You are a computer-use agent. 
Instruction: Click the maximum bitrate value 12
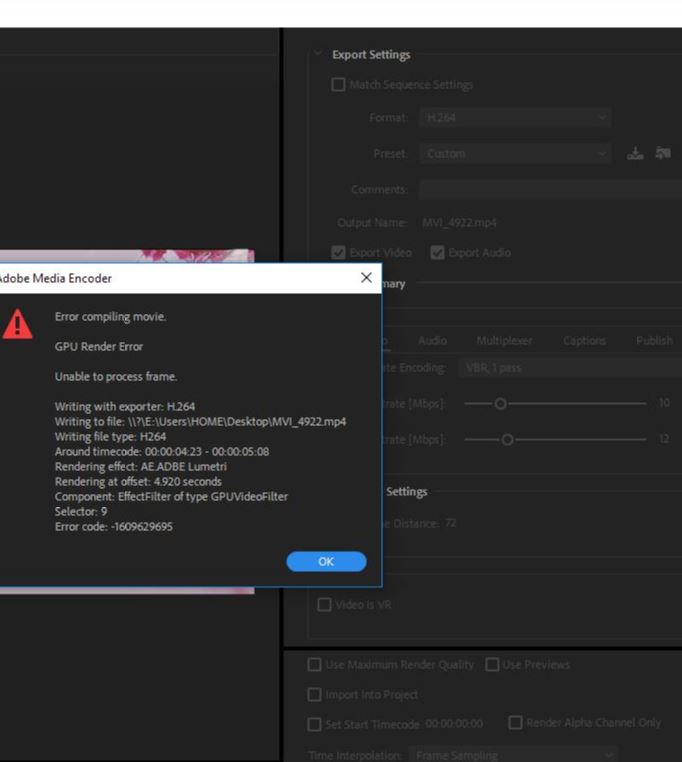coord(665,439)
